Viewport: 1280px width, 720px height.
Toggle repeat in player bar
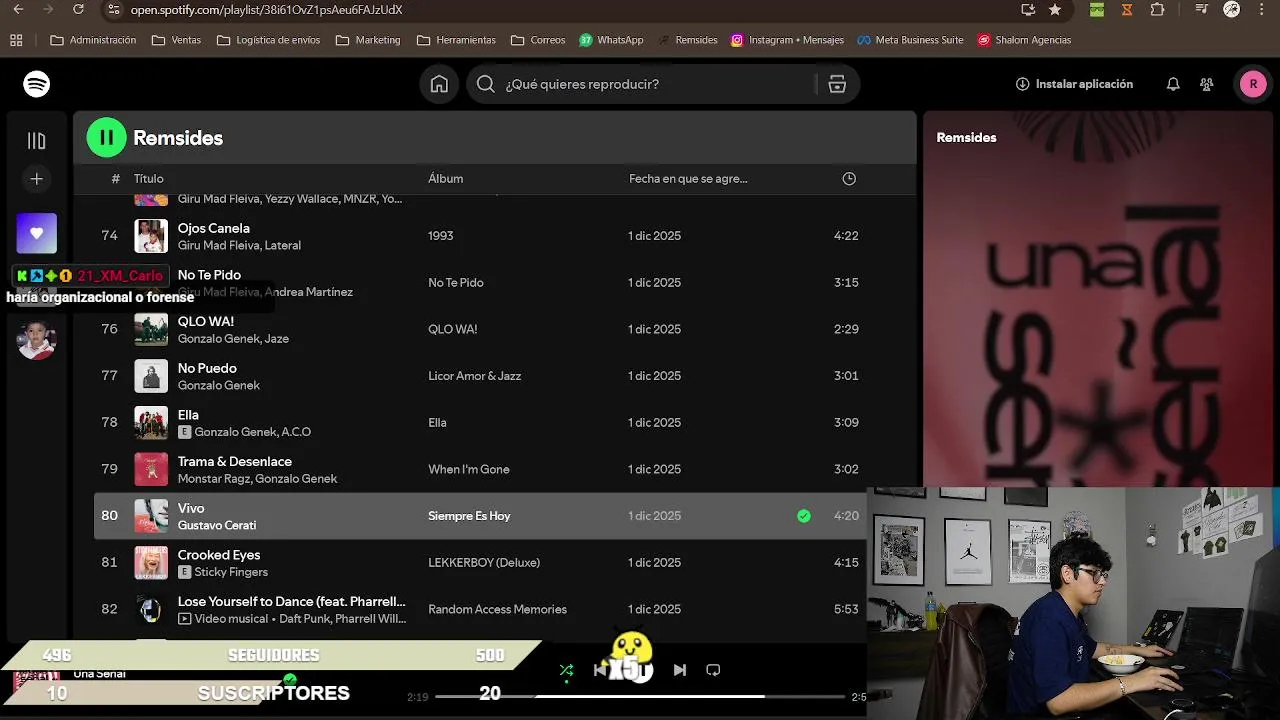pyautogui.click(x=713, y=670)
